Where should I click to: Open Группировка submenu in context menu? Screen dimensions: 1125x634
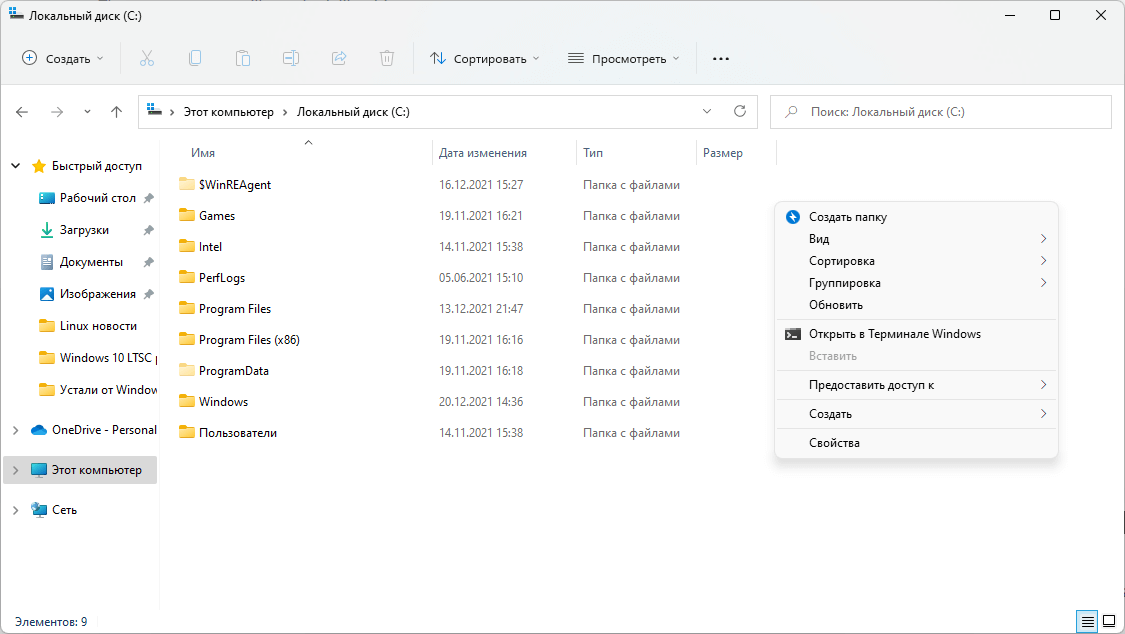916,283
